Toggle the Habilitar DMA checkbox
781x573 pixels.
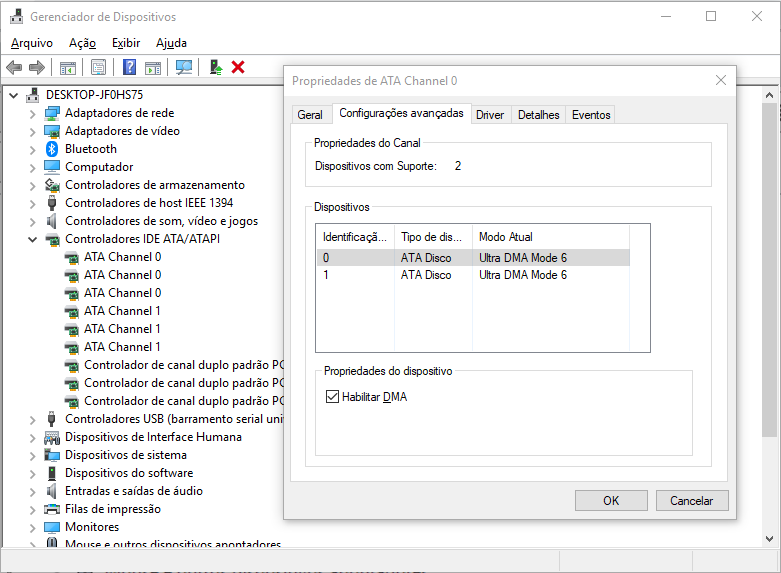pyautogui.click(x=333, y=397)
